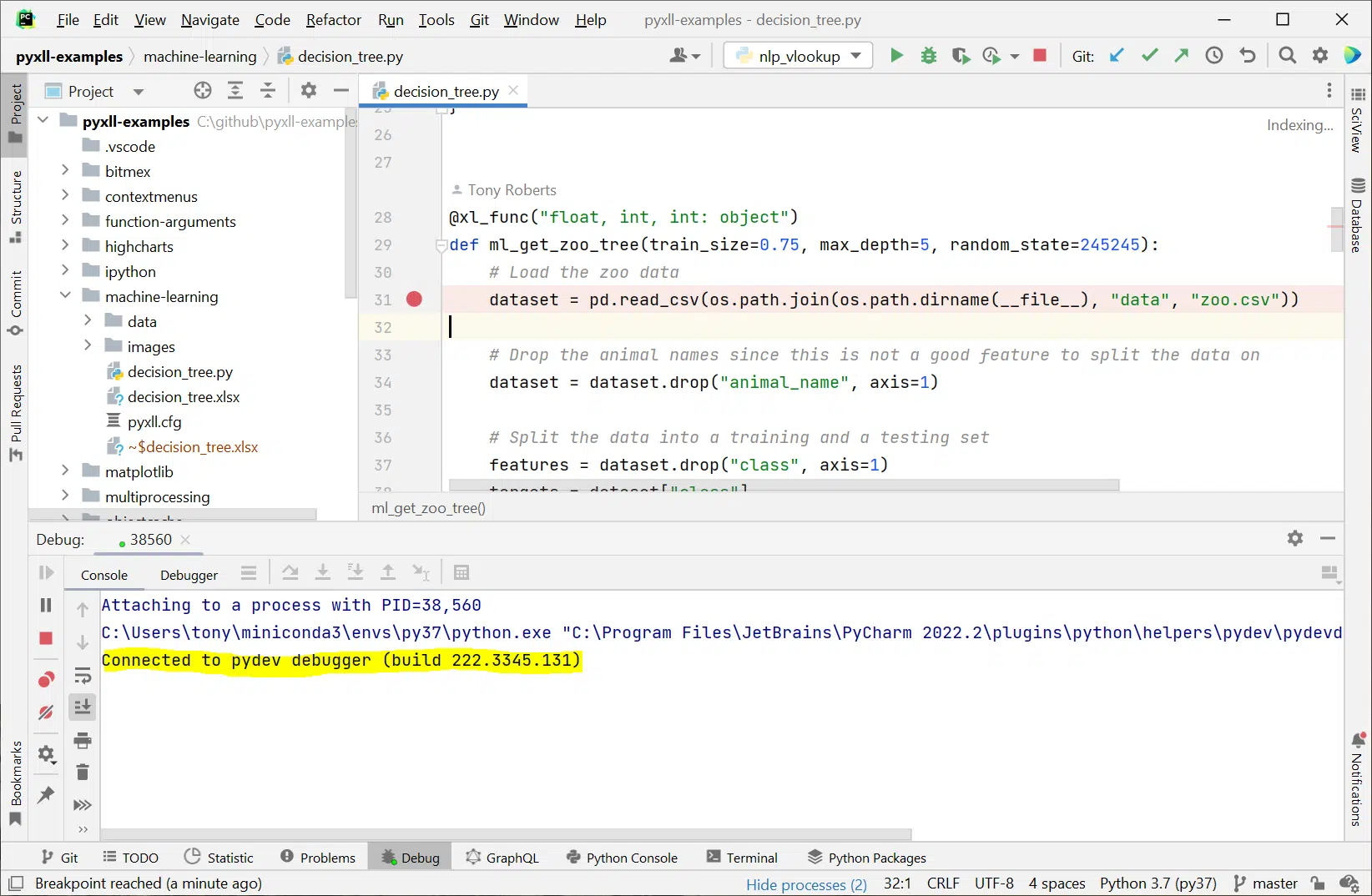Close the 38560 debug session tab
1372x896 pixels.
tap(185, 540)
